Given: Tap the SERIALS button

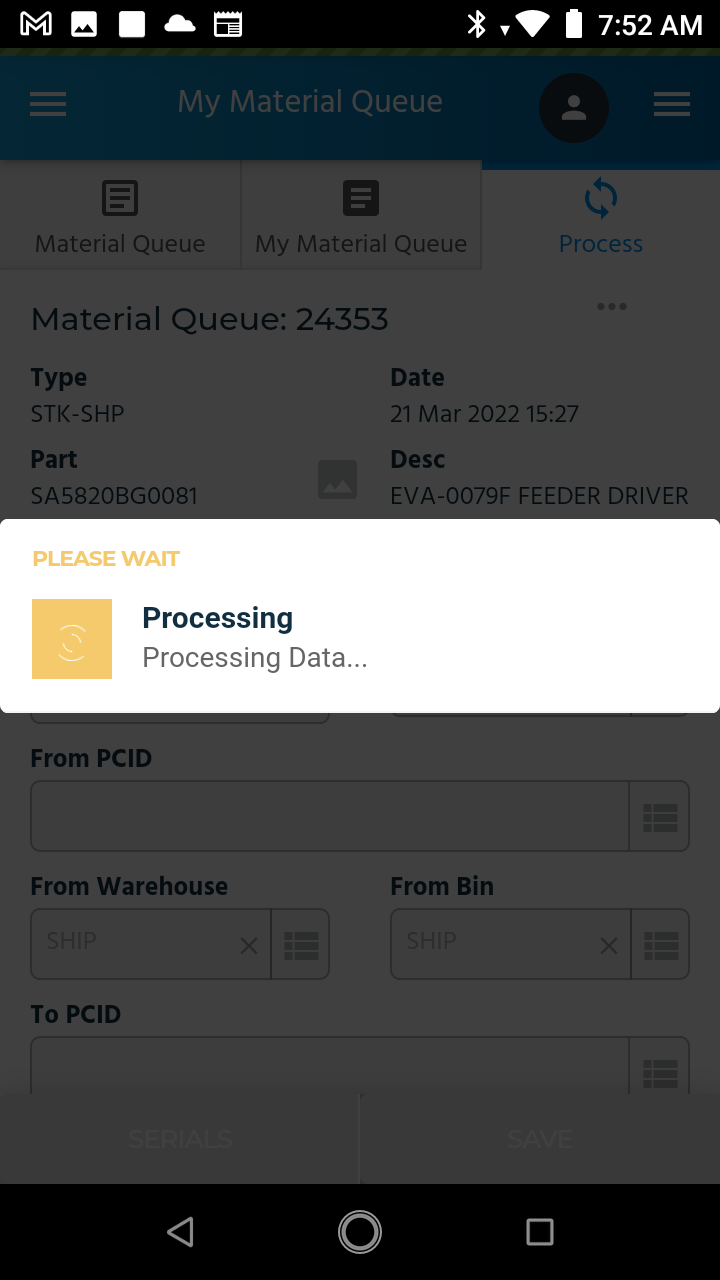Looking at the screenshot, I should pyautogui.click(x=180, y=1139).
